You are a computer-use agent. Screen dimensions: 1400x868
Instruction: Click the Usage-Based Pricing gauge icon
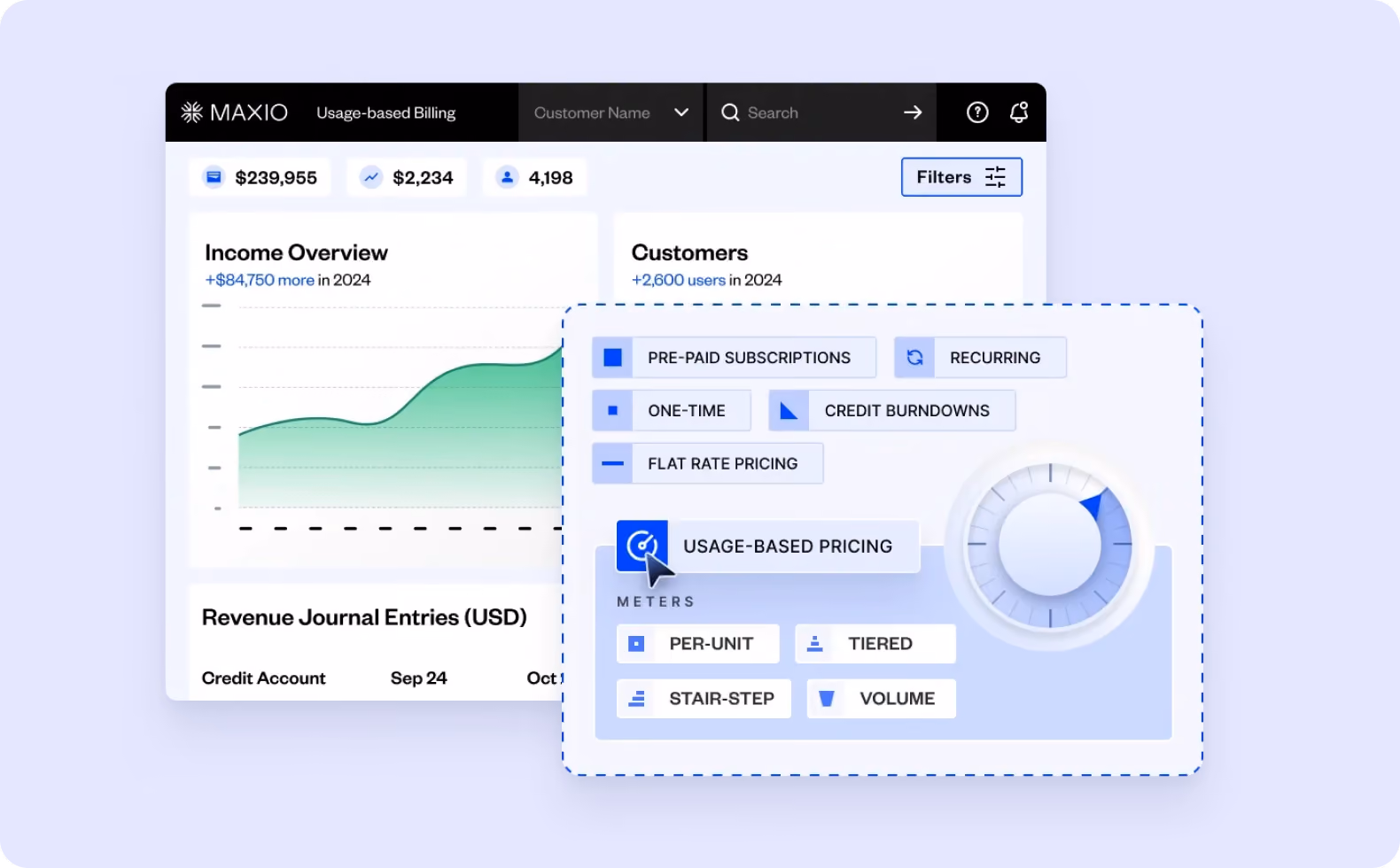[x=642, y=546]
